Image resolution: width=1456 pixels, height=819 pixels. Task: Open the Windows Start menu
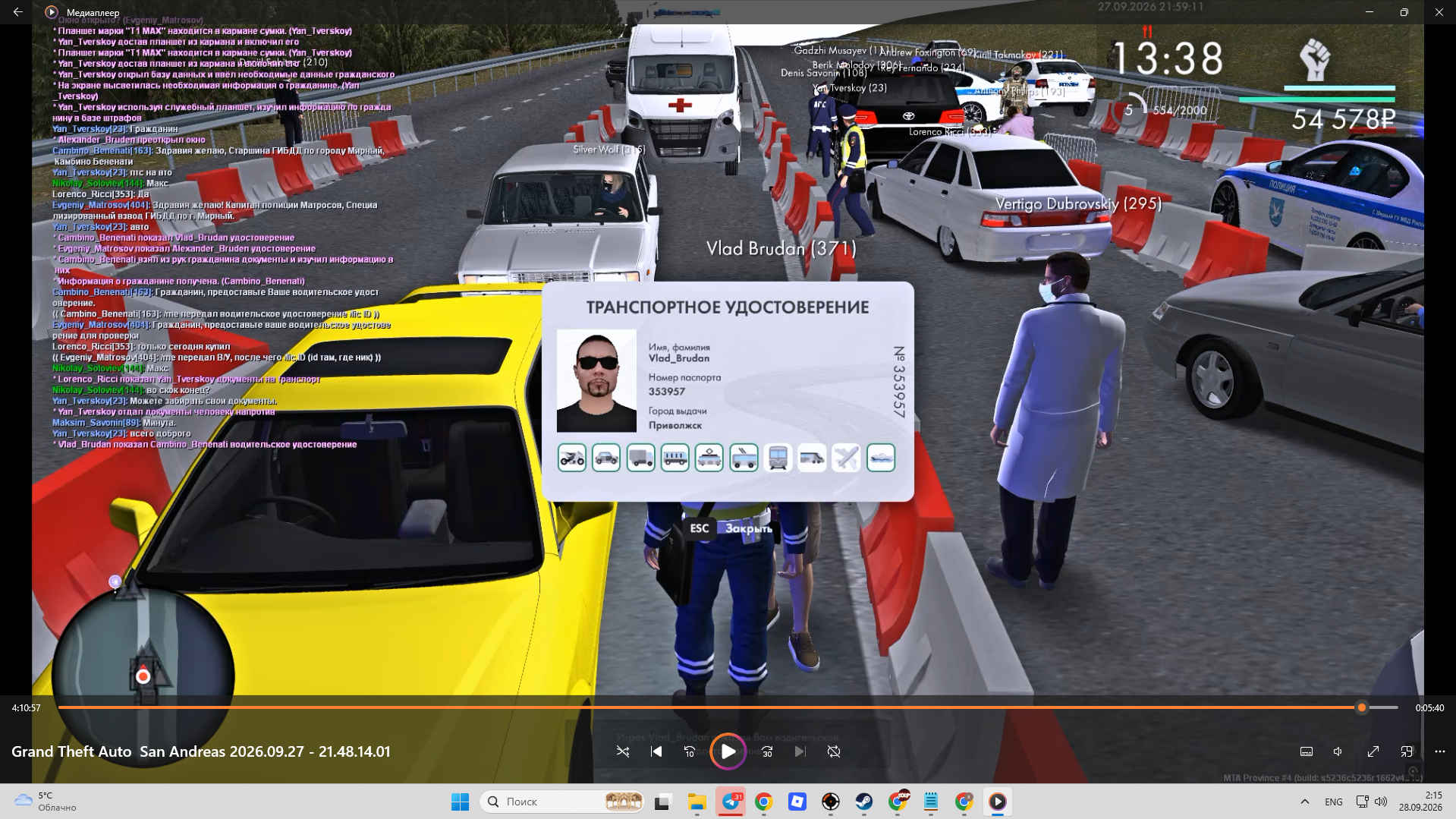coord(460,802)
